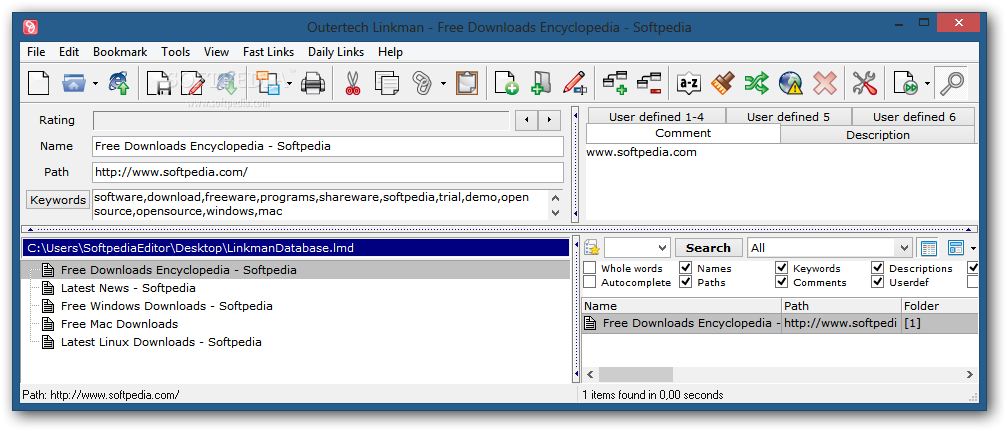1007x431 pixels.
Task: Click the red scissors Cut icon
Action: [353, 83]
